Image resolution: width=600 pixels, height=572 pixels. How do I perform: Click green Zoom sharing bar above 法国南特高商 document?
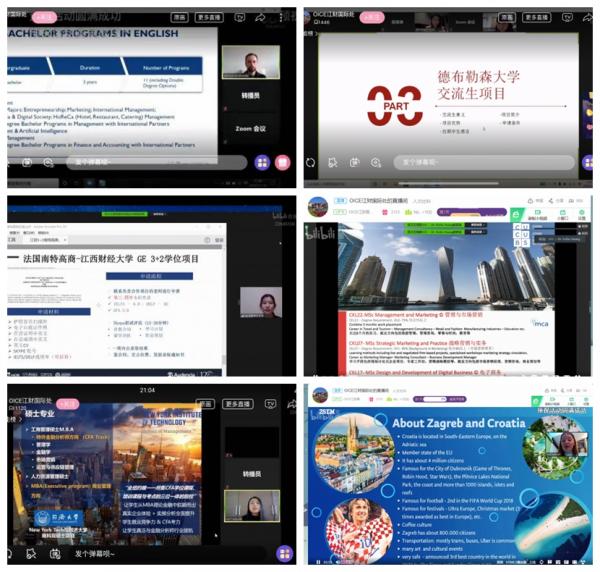pos(124,214)
